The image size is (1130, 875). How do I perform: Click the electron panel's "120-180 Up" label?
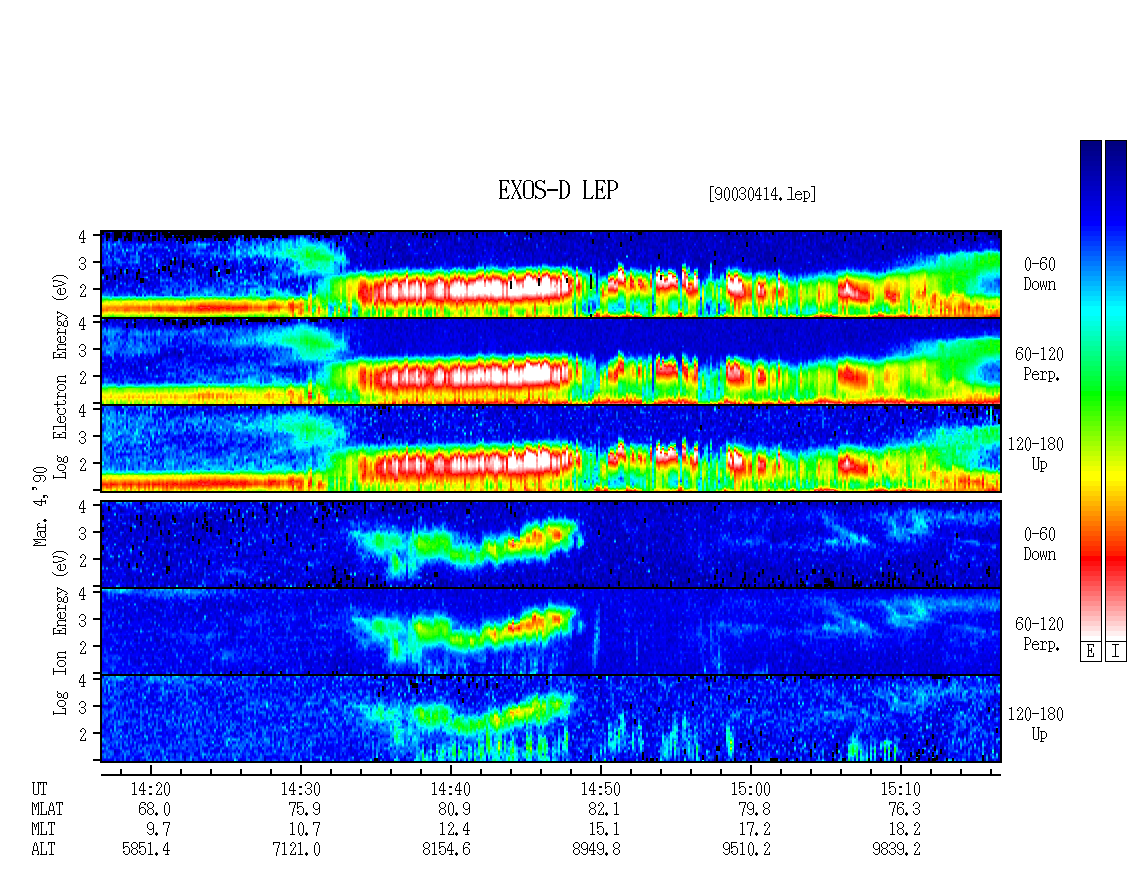coord(1036,455)
